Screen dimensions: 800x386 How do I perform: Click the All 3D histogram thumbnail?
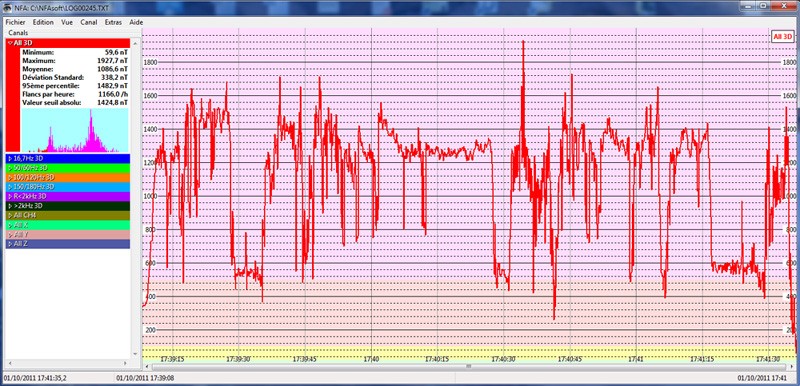click(x=75, y=130)
